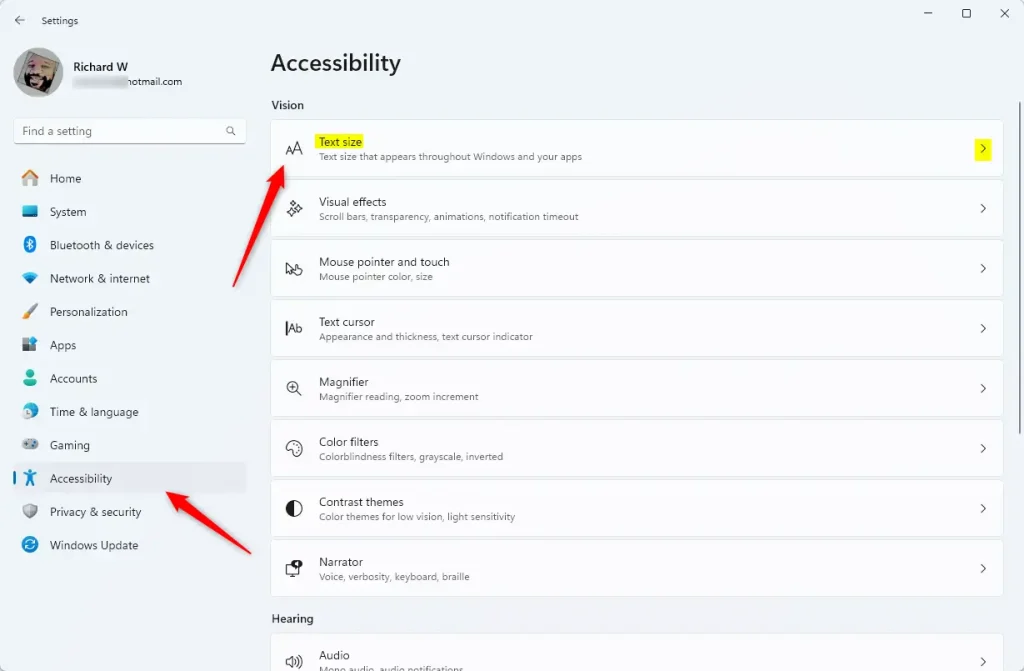
Task: Click 'Color themes for low vision' description
Action: coord(417,517)
